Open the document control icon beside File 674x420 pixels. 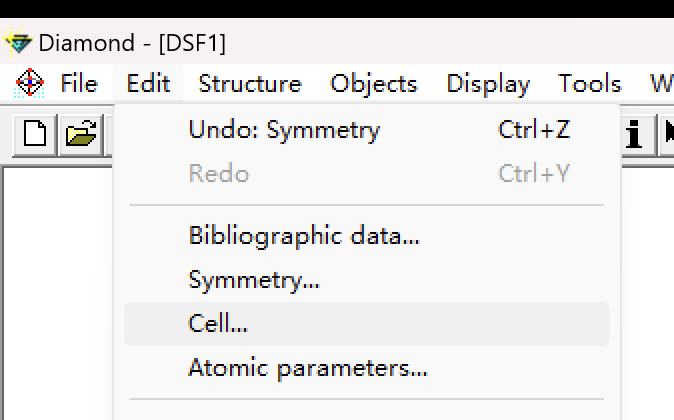(30, 83)
